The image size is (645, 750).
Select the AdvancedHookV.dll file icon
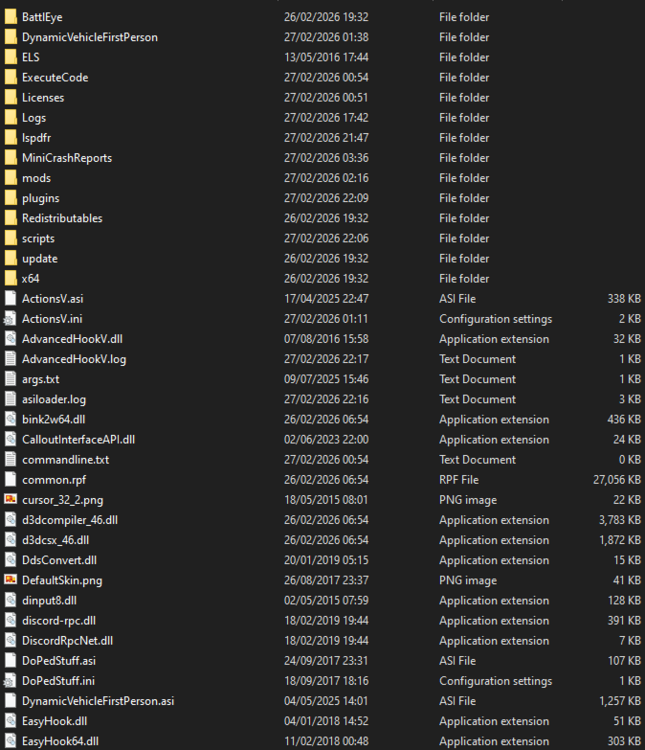[x=11, y=338]
